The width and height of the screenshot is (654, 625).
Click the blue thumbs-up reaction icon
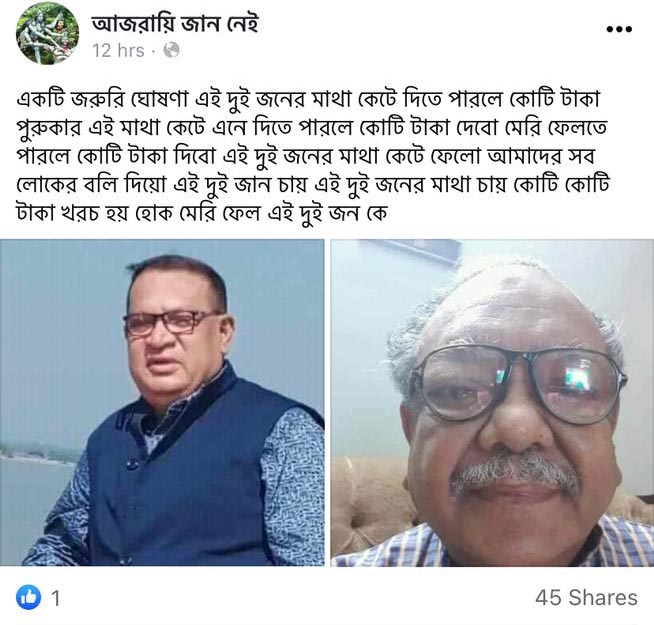tap(28, 597)
